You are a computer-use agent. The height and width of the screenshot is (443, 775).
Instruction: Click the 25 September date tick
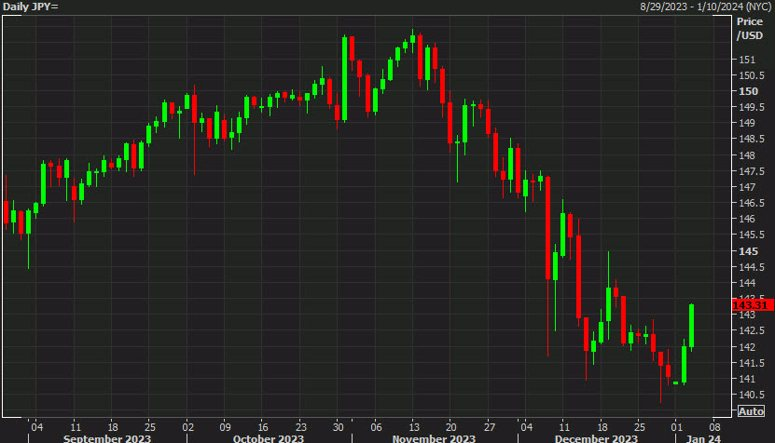click(x=150, y=427)
